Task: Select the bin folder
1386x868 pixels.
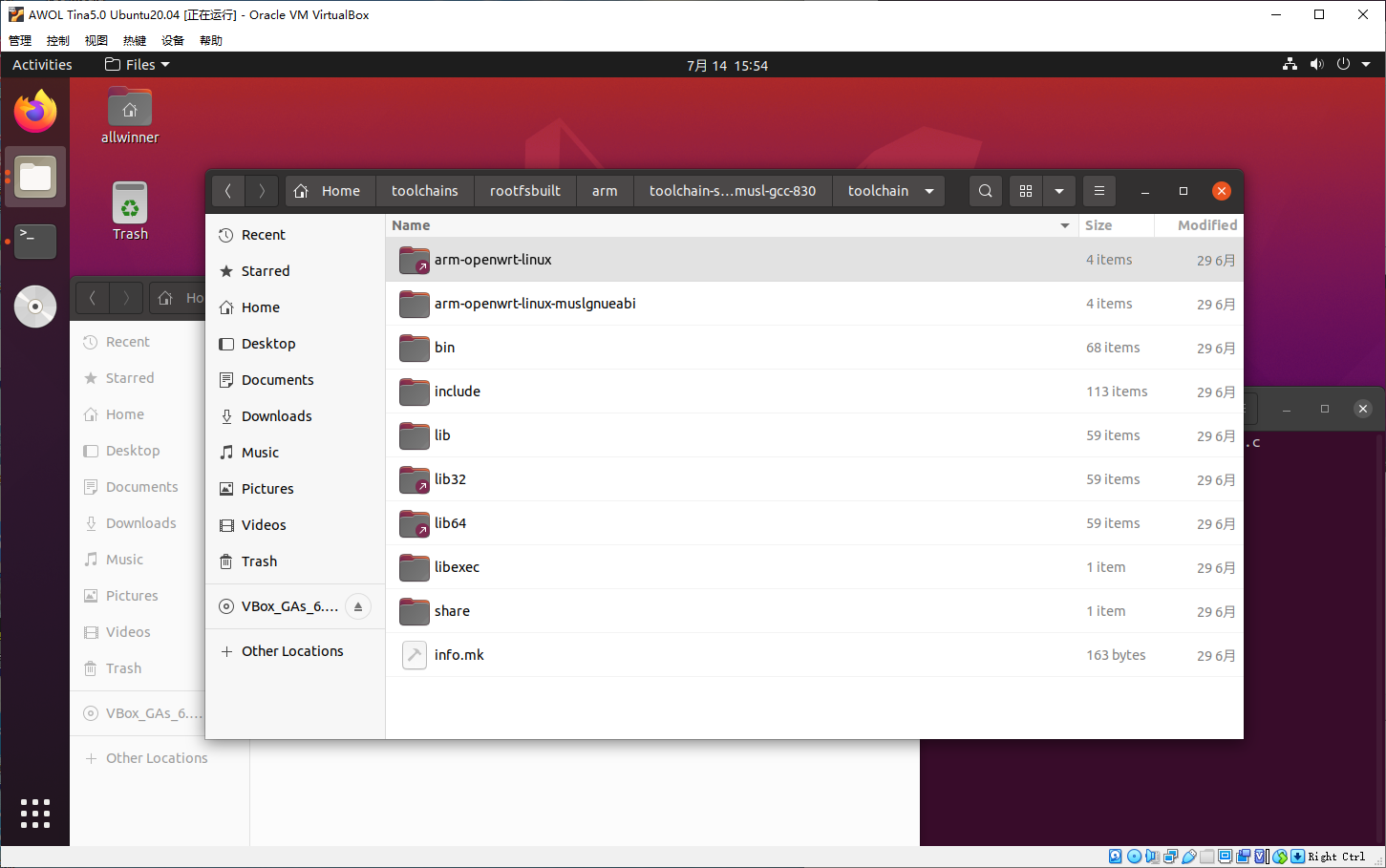Action: (445, 348)
